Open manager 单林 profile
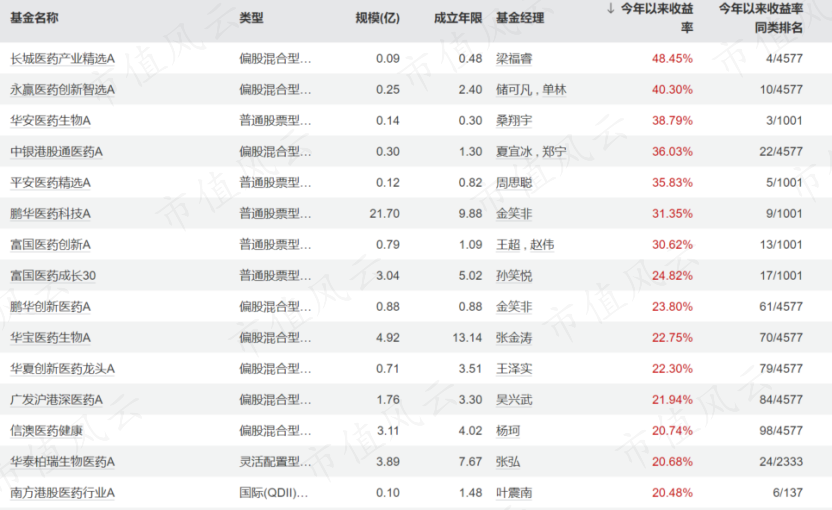Viewport: 832px width, 510px height. 554,89
